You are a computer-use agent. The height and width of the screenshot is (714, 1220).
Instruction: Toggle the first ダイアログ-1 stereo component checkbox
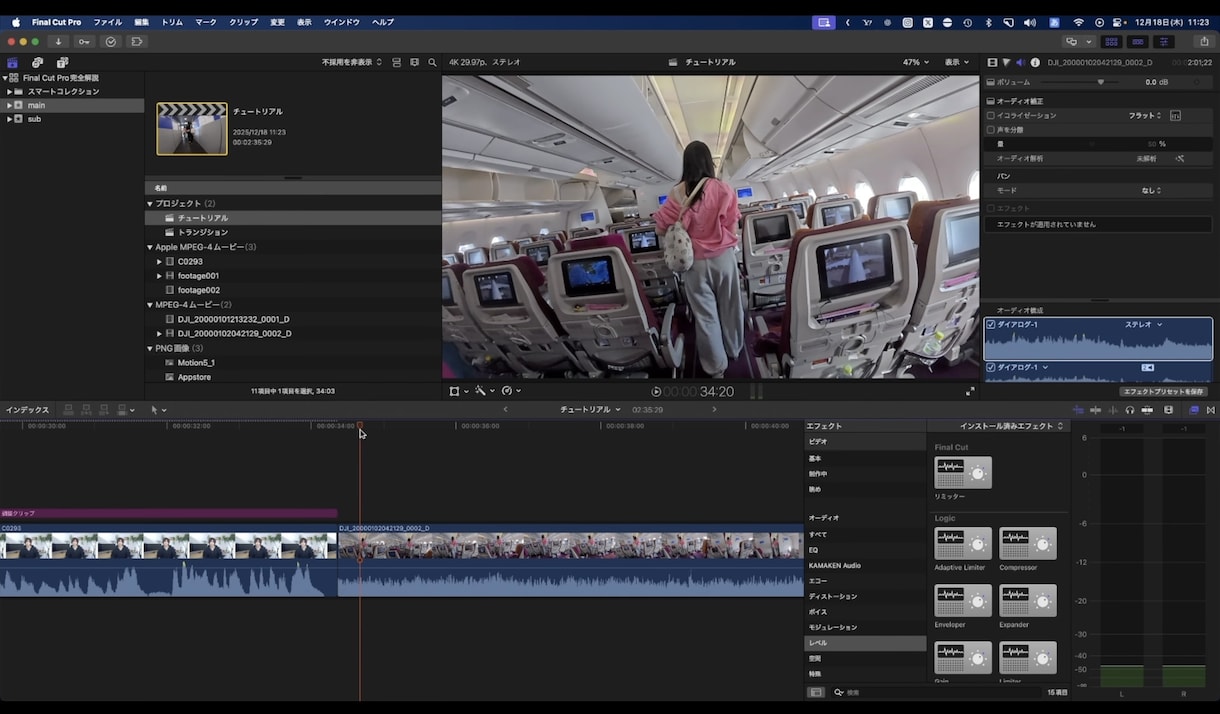tap(991, 325)
